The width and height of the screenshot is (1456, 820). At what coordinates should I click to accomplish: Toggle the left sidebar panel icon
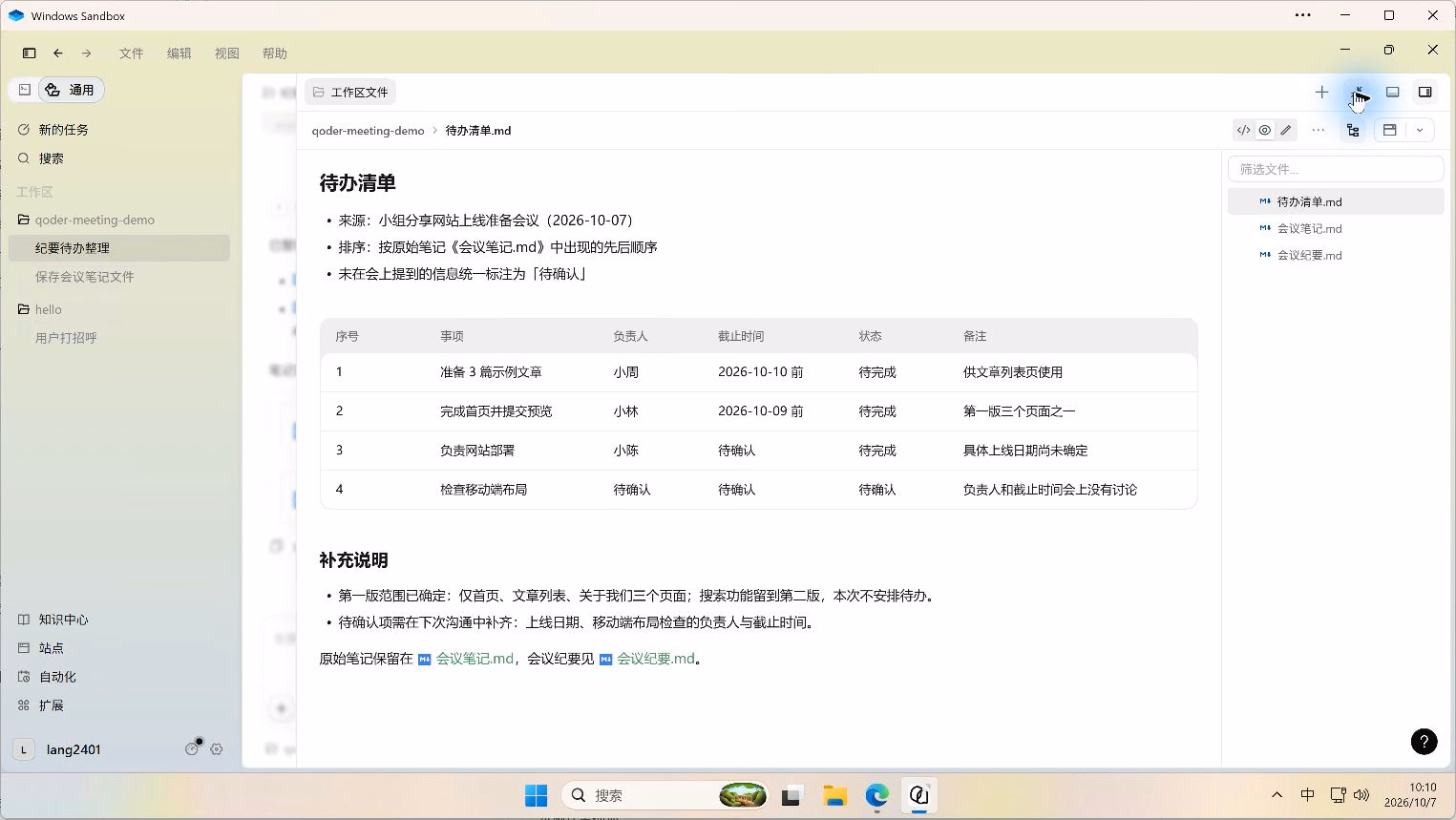(x=30, y=53)
